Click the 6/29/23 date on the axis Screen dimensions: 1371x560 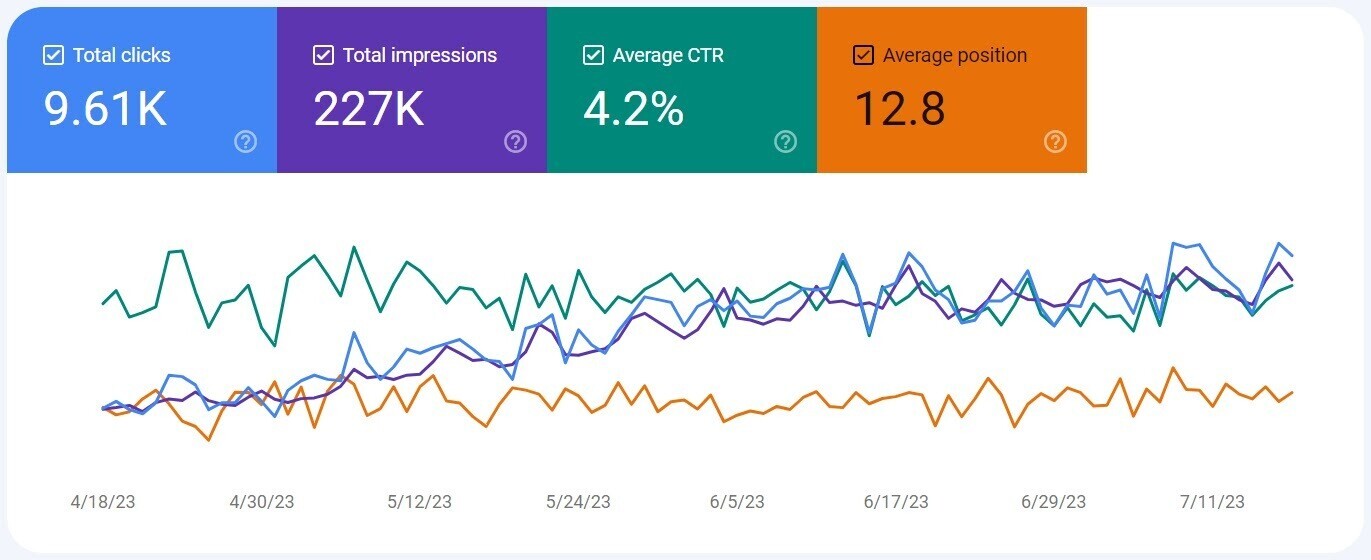click(1054, 502)
